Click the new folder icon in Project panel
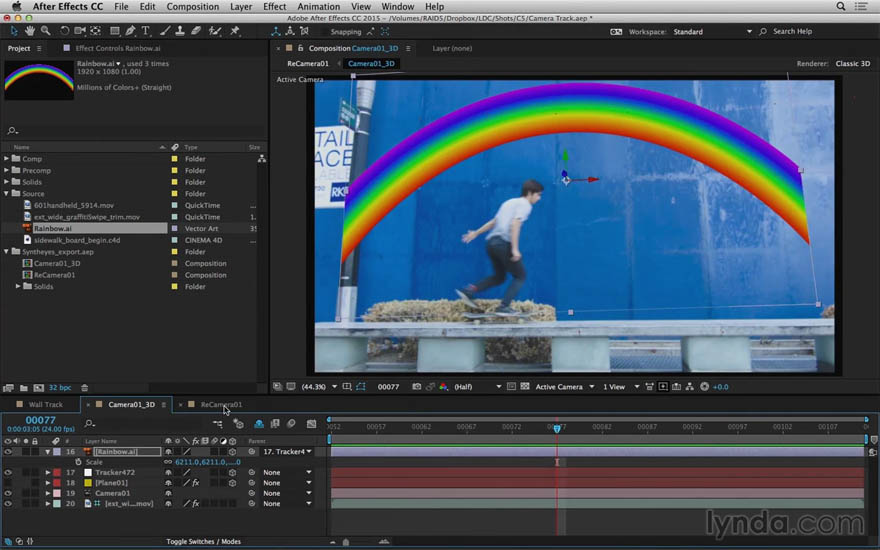 (x=24, y=388)
